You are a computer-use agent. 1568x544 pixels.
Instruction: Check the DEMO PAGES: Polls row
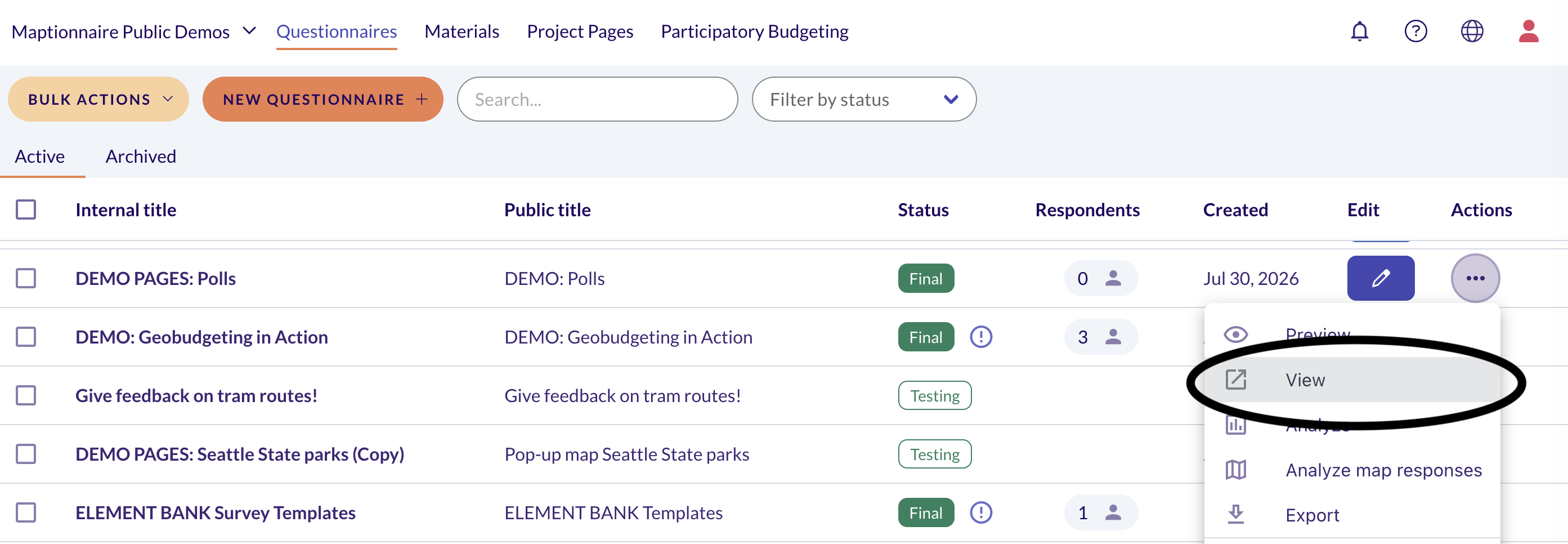[x=25, y=278]
